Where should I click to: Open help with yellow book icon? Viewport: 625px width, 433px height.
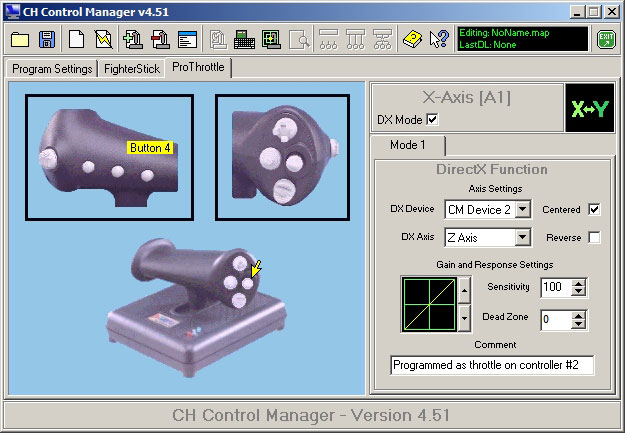(412, 39)
